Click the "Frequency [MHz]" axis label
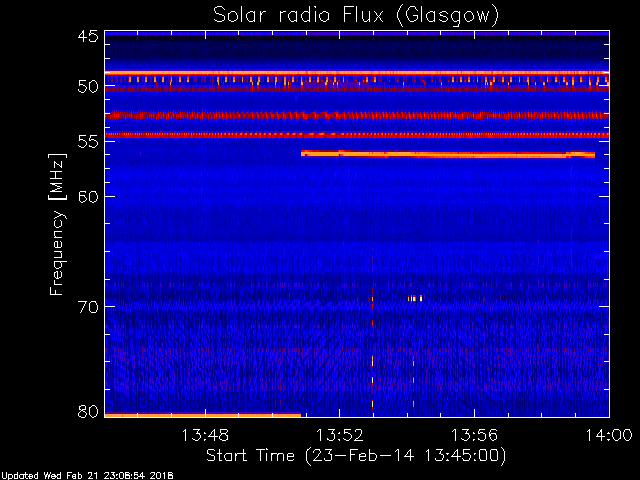Image resolution: width=640 pixels, height=480 pixels. (57, 224)
